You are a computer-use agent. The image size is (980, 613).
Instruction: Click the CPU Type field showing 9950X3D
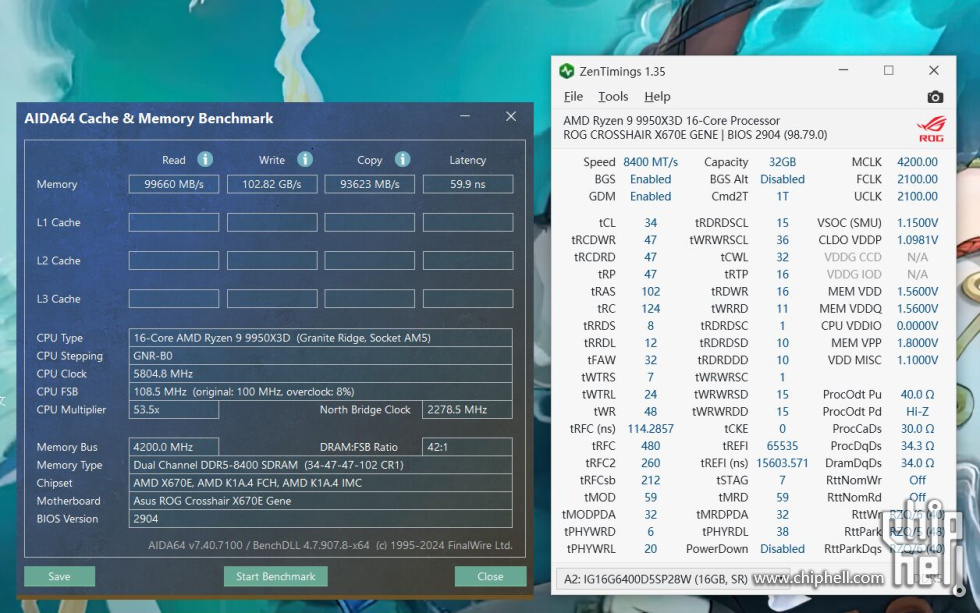coord(321,337)
